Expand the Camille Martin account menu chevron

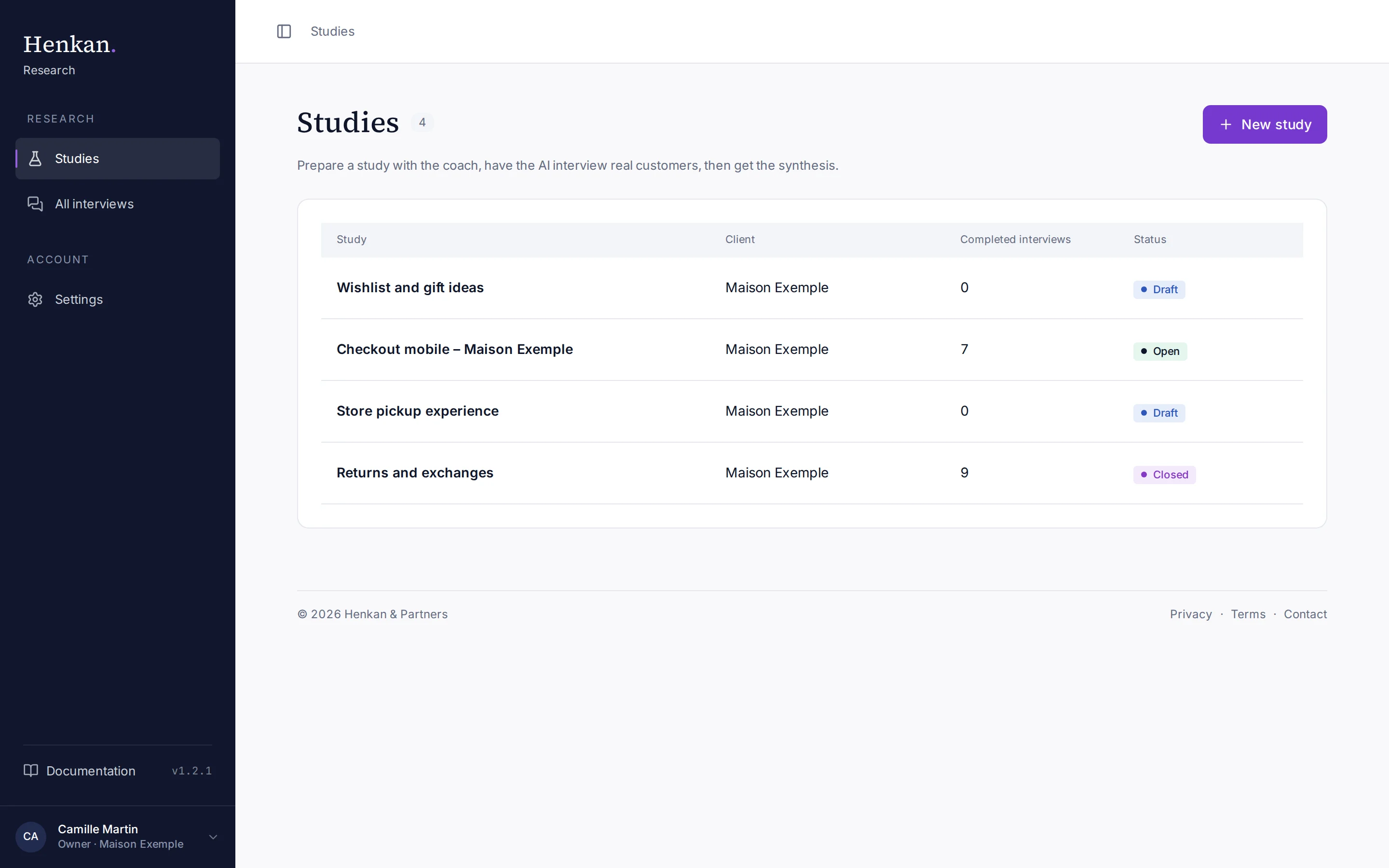tap(213, 837)
